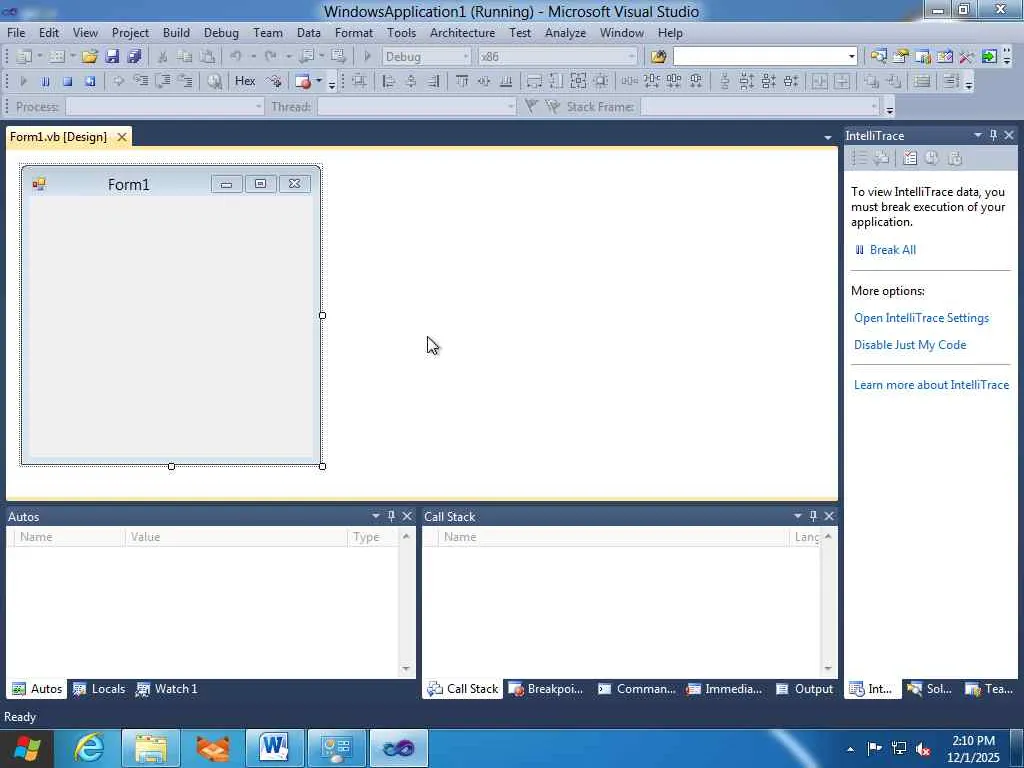
Task: Open Solution Explorer from the toolbar icon
Action: 878,57
